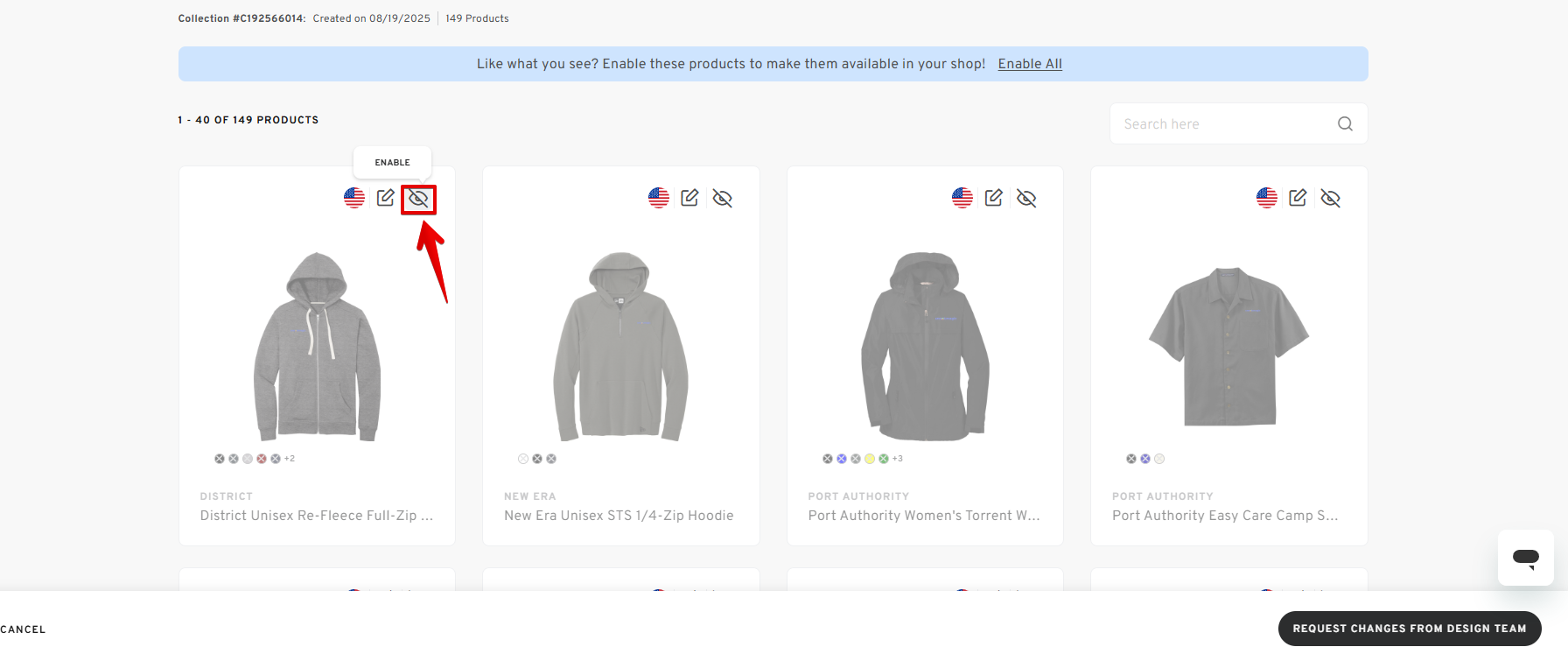Click the Cancel button
This screenshot has height=661, width=1568.
23,629
